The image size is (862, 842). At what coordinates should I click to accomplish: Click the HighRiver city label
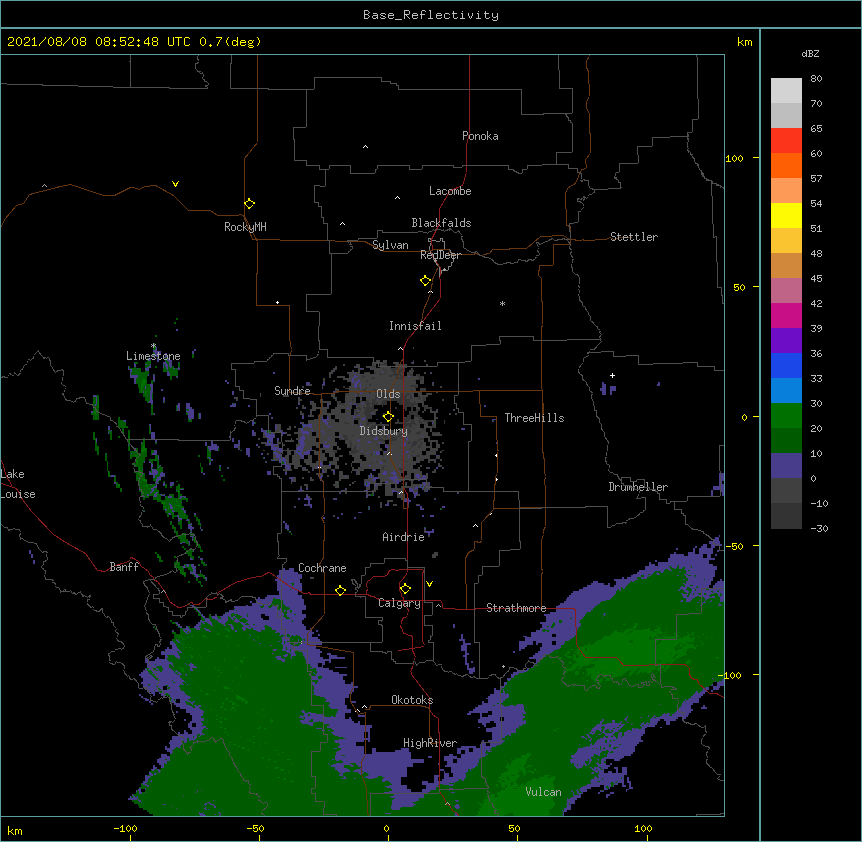tap(430, 743)
